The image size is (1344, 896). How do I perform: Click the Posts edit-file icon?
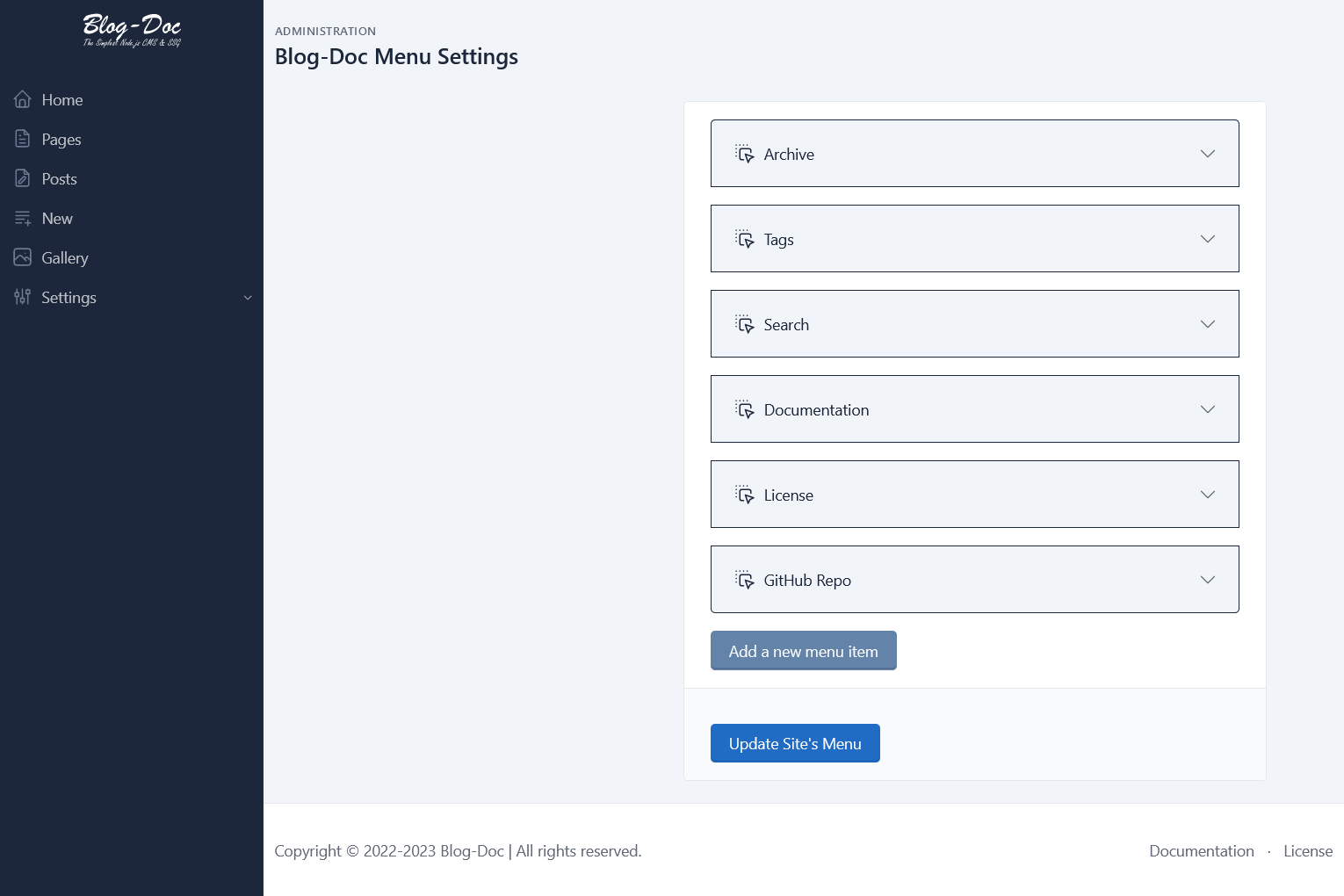click(x=23, y=178)
